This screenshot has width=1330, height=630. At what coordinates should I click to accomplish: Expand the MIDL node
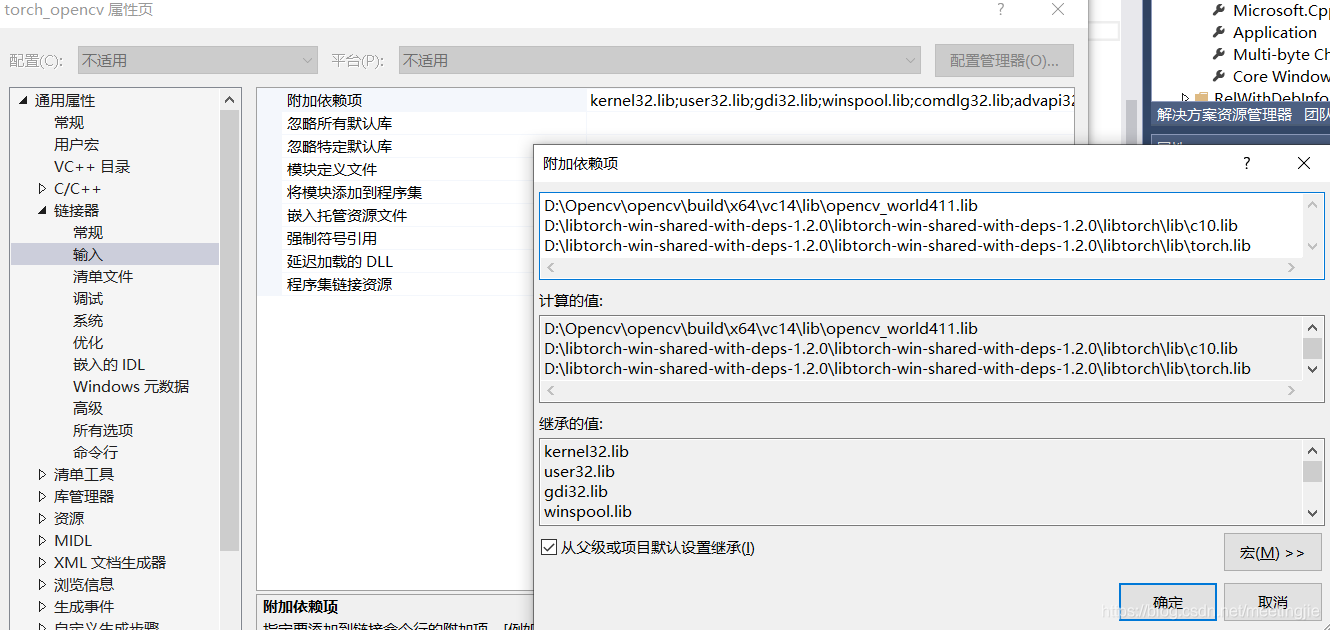[x=42, y=540]
